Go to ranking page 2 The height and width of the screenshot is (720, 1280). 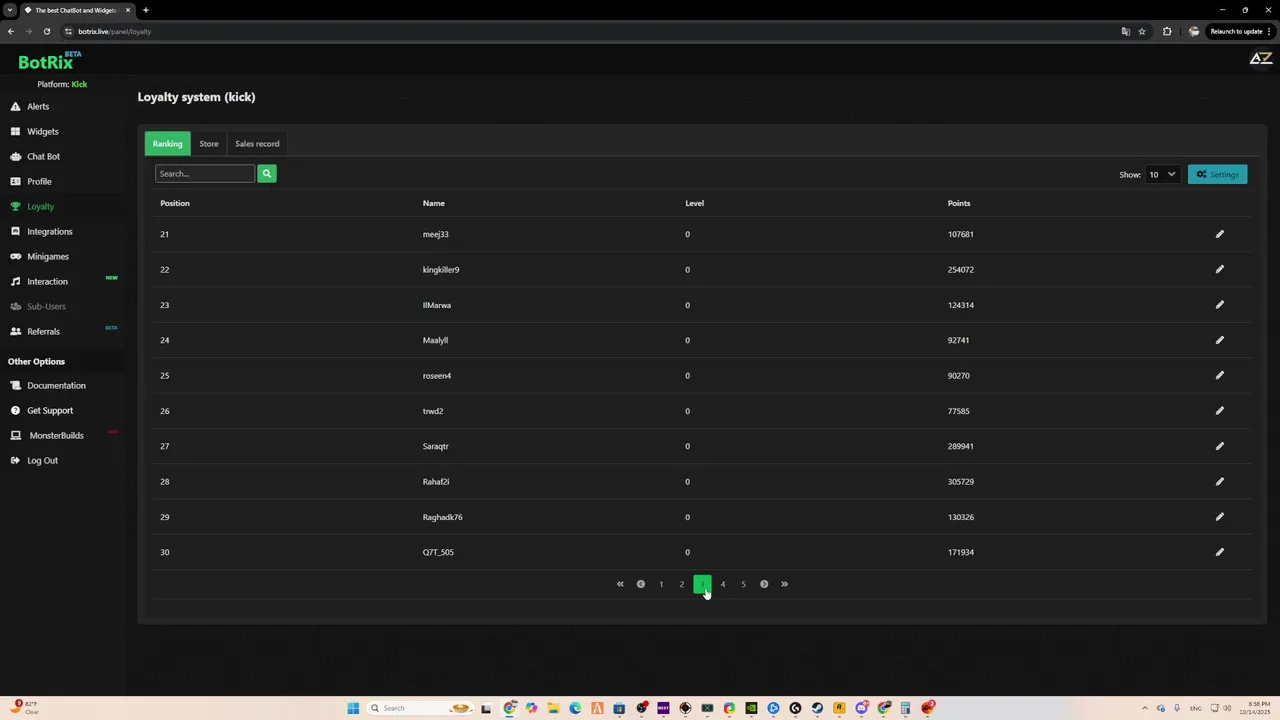pyautogui.click(x=682, y=584)
